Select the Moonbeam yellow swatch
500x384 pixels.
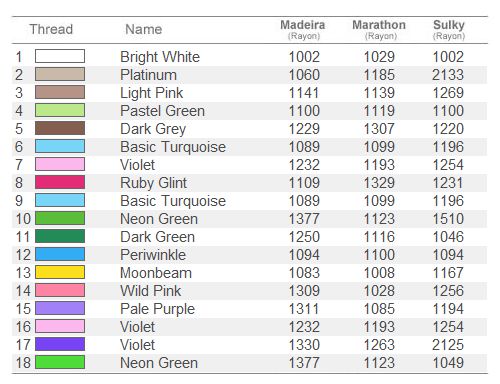tap(60, 272)
